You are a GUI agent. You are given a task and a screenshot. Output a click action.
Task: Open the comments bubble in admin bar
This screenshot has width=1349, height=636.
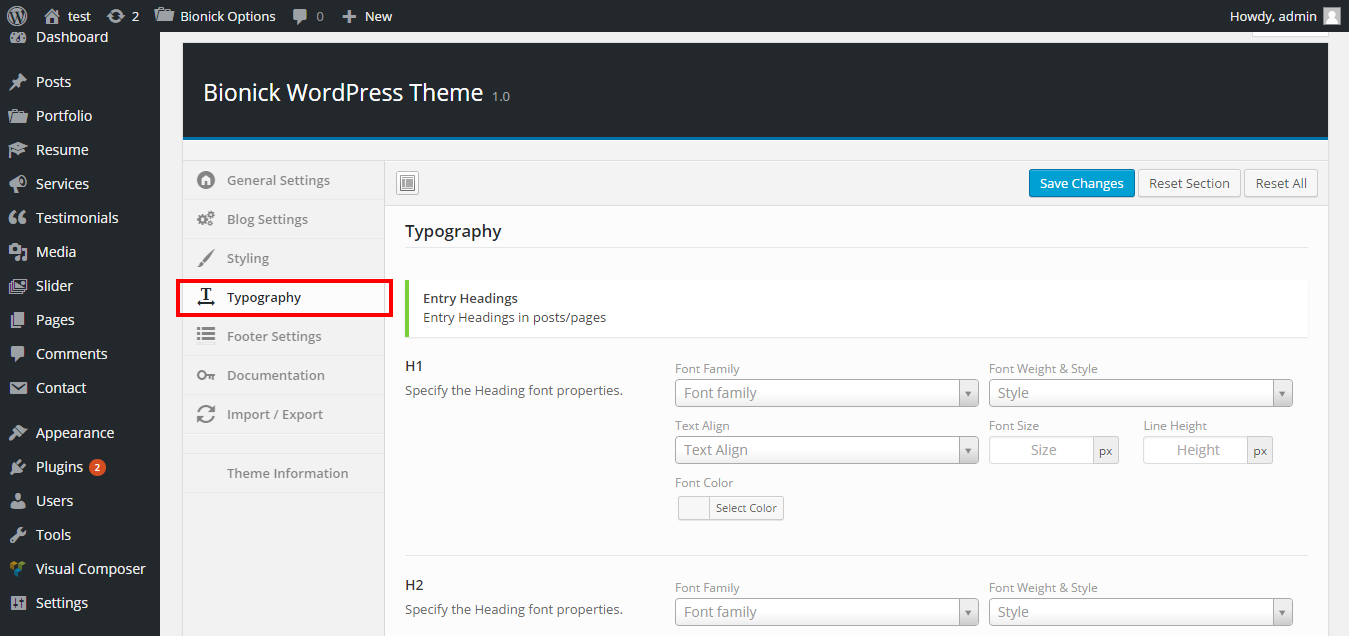point(300,16)
